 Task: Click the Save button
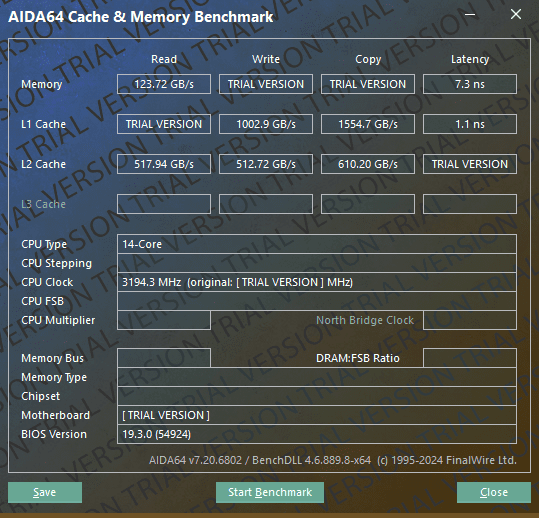tap(45, 492)
